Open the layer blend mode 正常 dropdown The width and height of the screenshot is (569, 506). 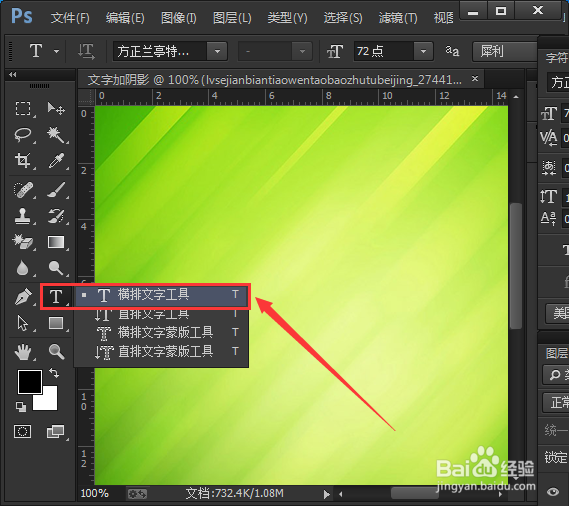pos(556,402)
